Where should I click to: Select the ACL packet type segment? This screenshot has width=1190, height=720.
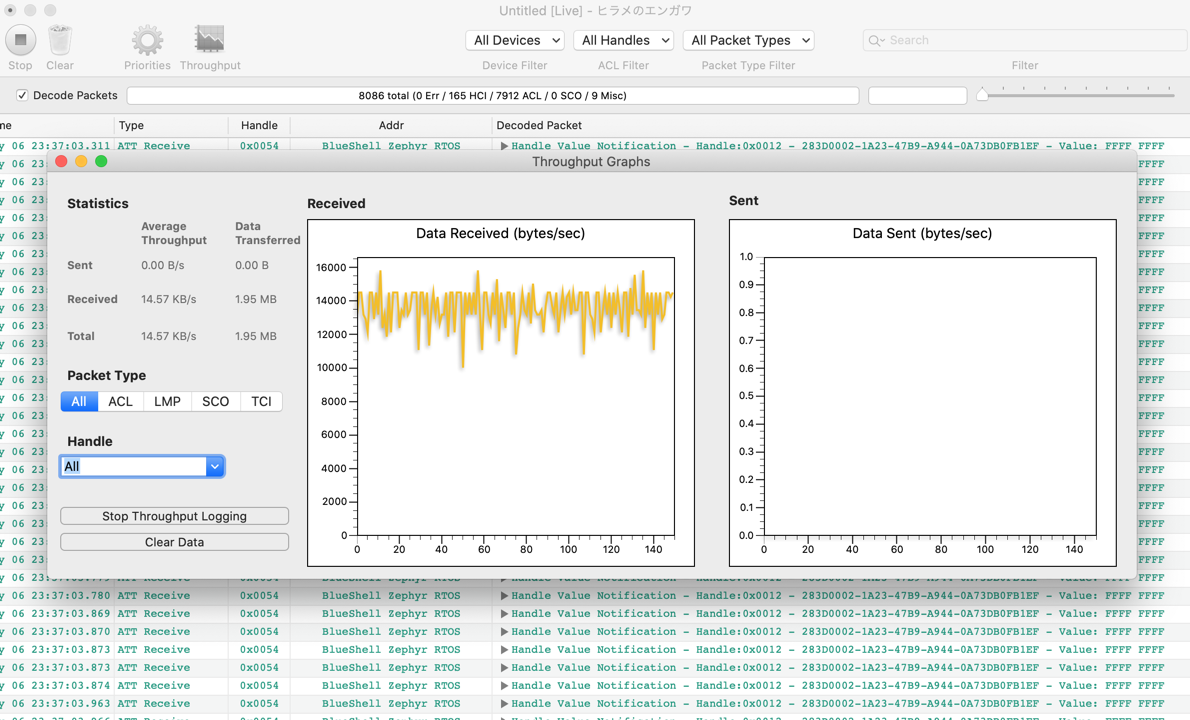(x=121, y=401)
